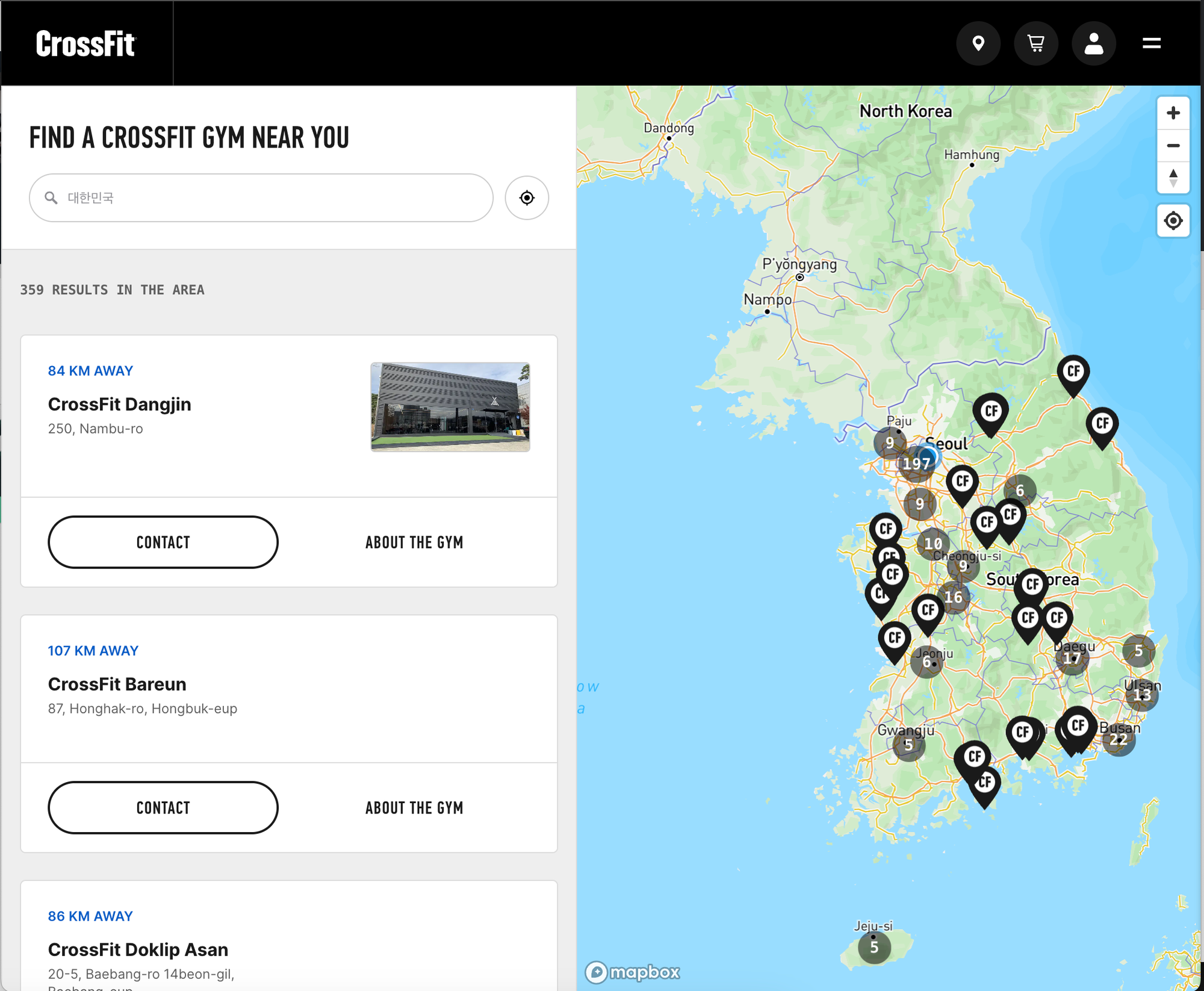Click the "86 KM AWAY" distance label
The width and height of the screenshot is (1204, 991).
(90, 916)
